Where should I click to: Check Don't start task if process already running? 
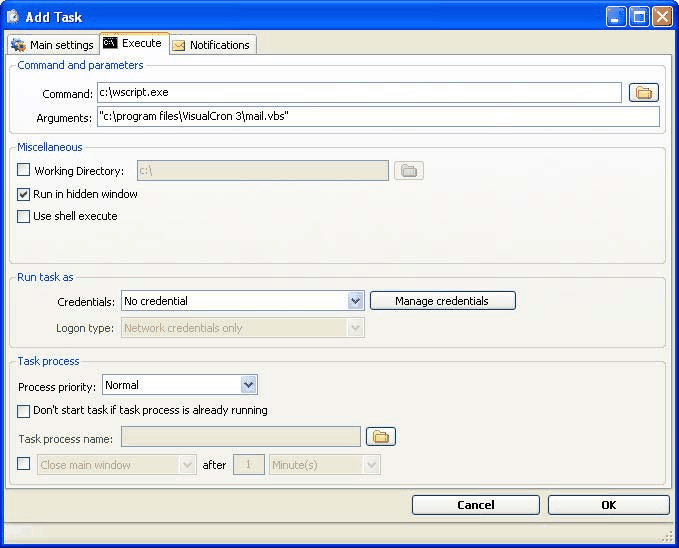click(x=24, y=410)
